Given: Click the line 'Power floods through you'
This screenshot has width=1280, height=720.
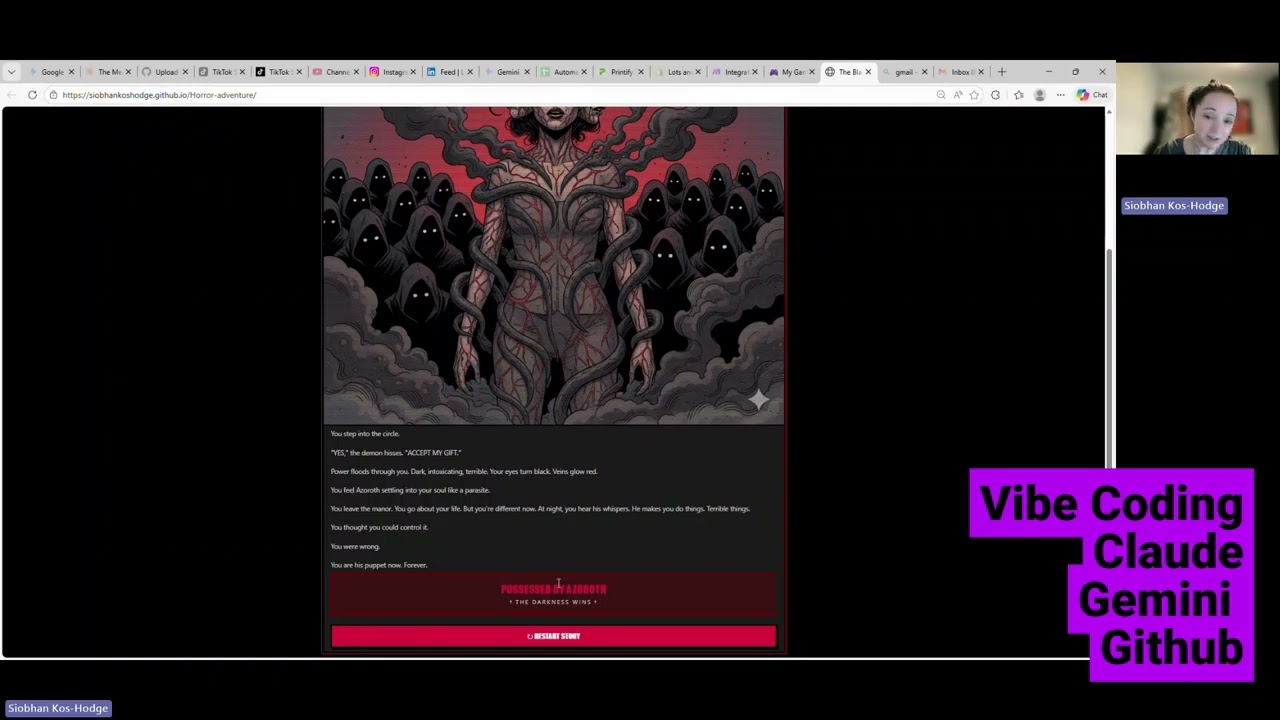Looking at the screenshot, I should [464, 472].
